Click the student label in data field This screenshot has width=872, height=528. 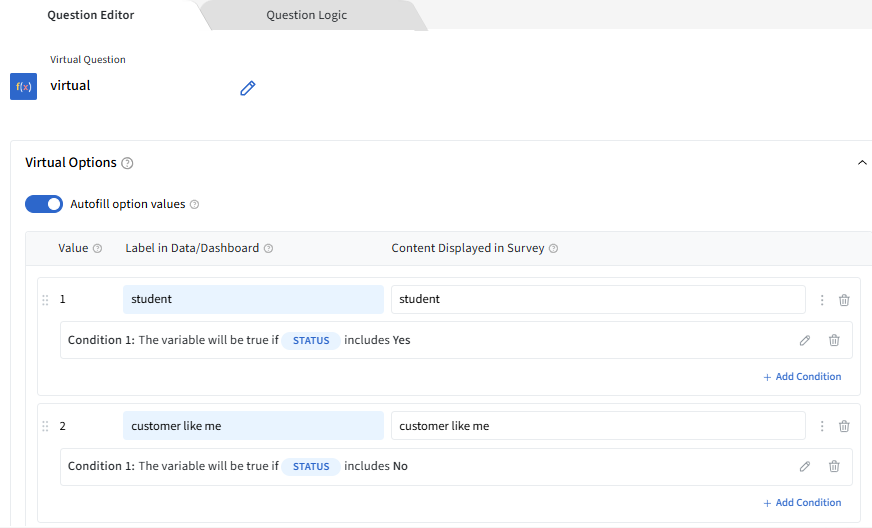pos(253,299)
